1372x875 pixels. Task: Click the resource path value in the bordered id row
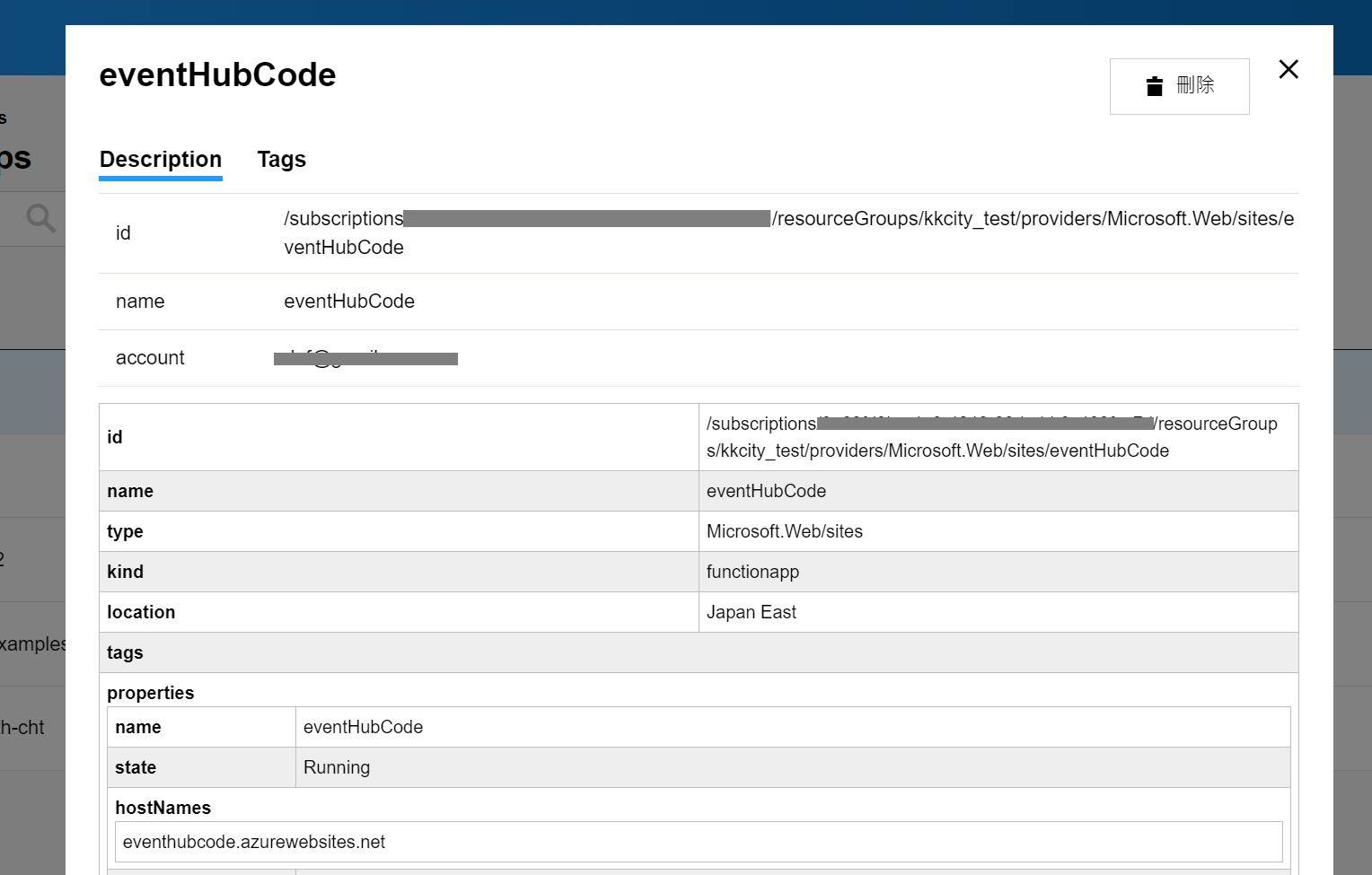point(992,437)
